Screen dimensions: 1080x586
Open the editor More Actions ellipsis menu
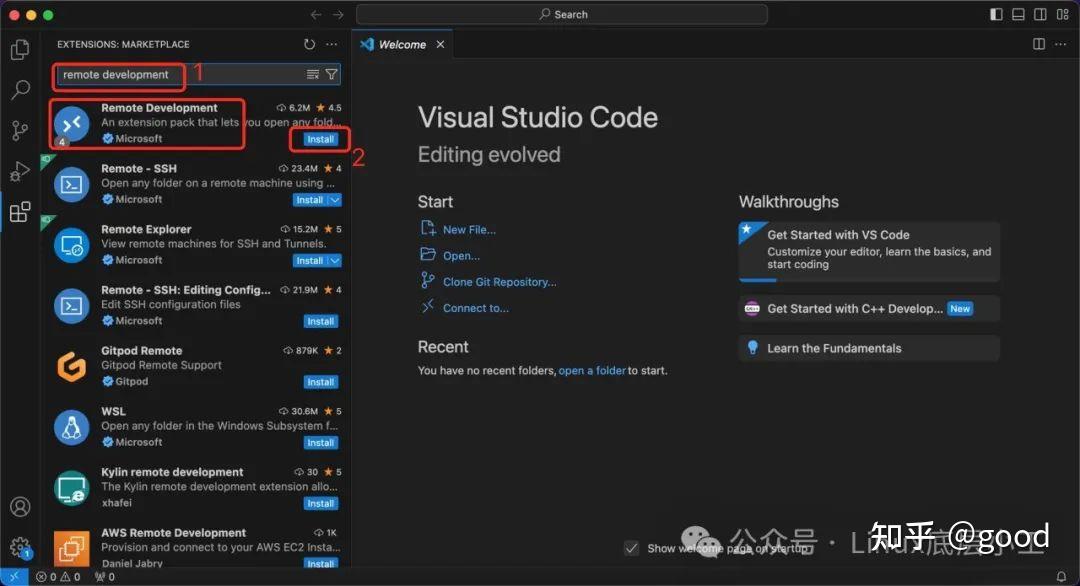tap(1058, 44)
